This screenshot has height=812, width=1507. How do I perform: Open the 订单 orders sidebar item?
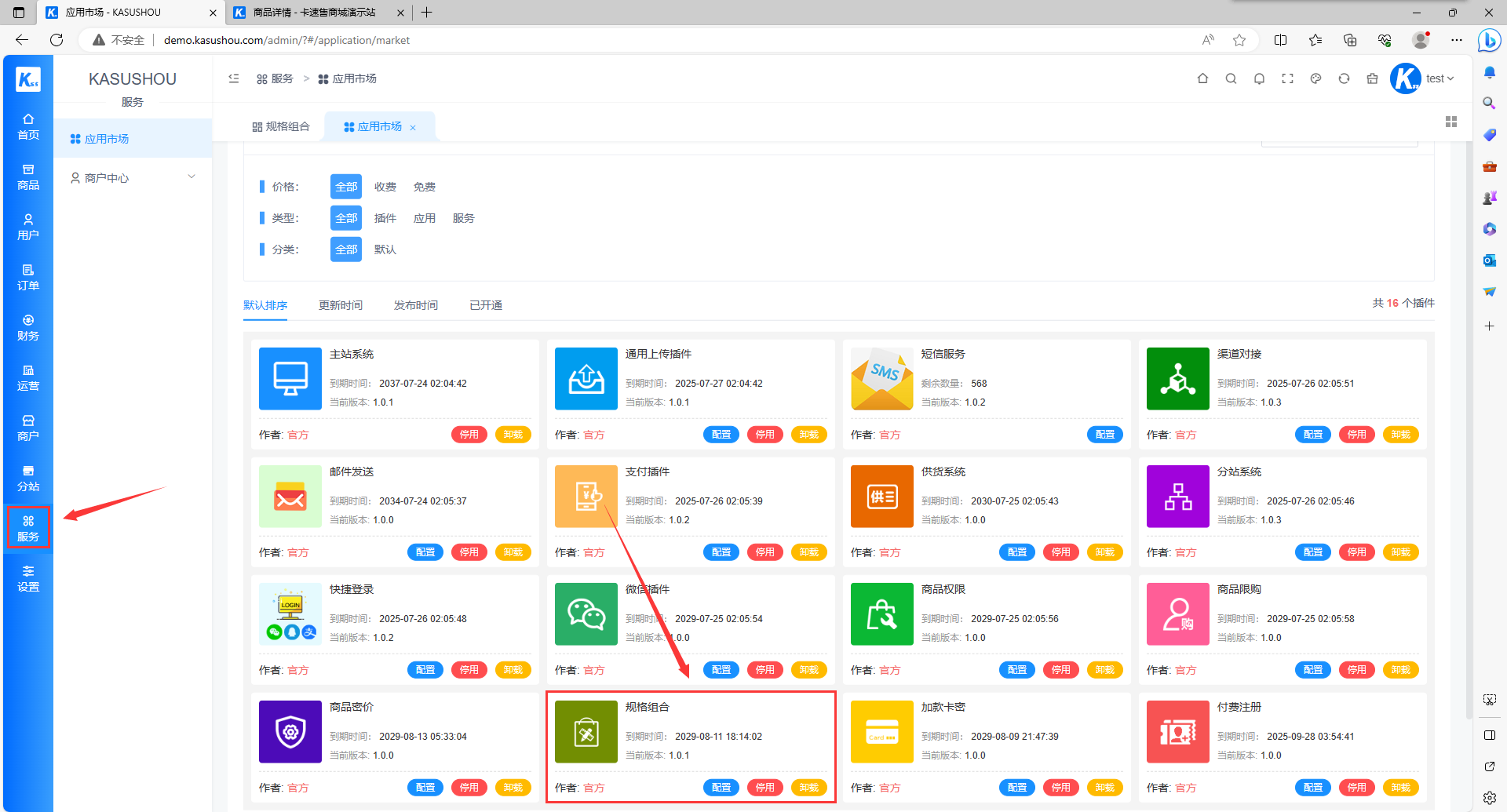tap(28, 277)
